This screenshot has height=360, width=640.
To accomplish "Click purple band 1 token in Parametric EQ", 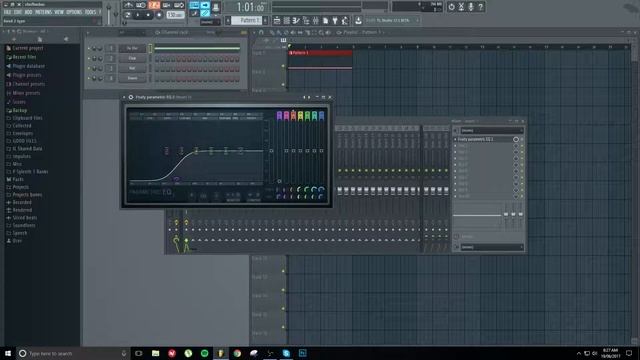I will tap(279, 116).
